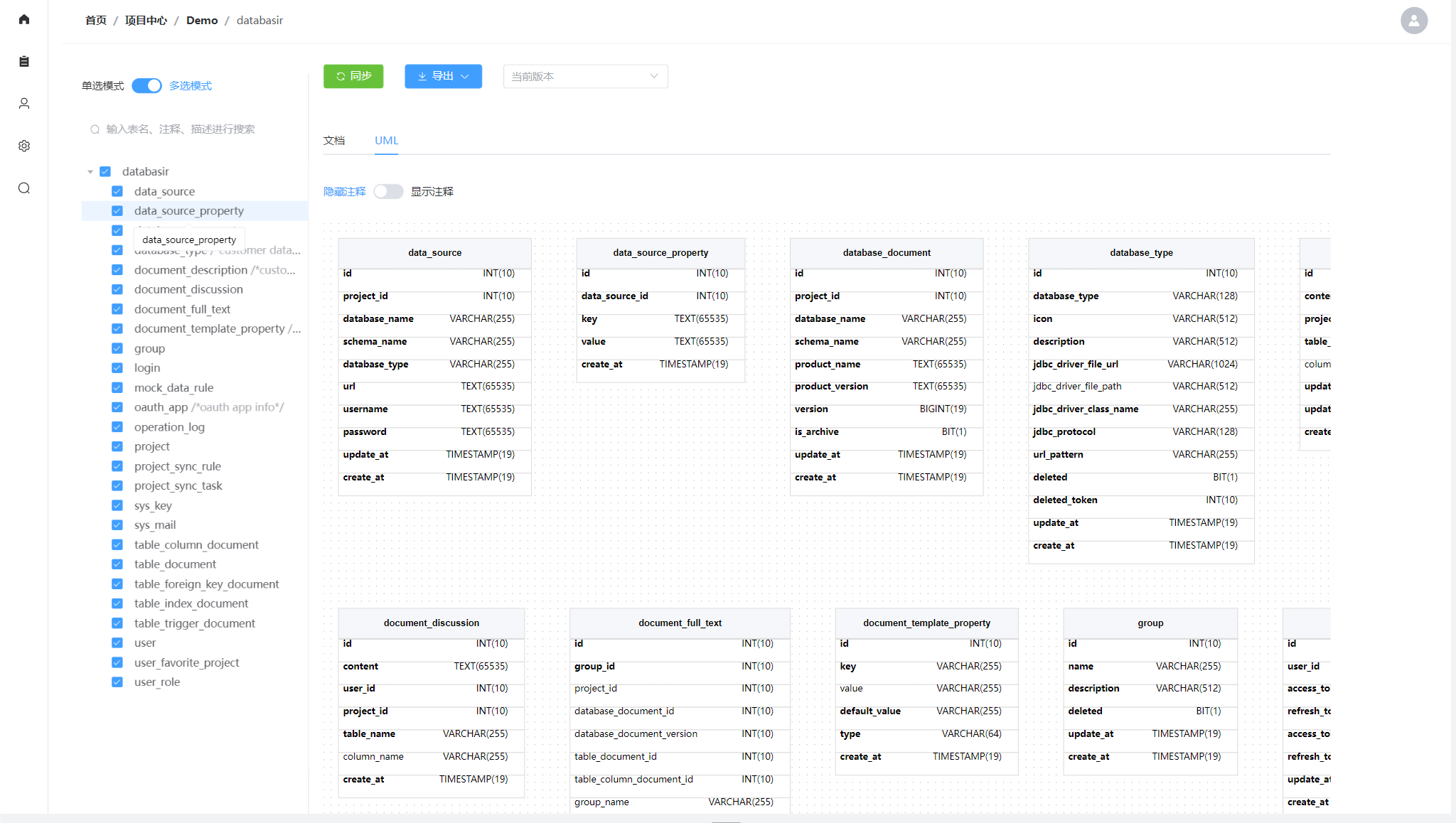Expand the 导出 export dropdown arrow

(465, 77)
